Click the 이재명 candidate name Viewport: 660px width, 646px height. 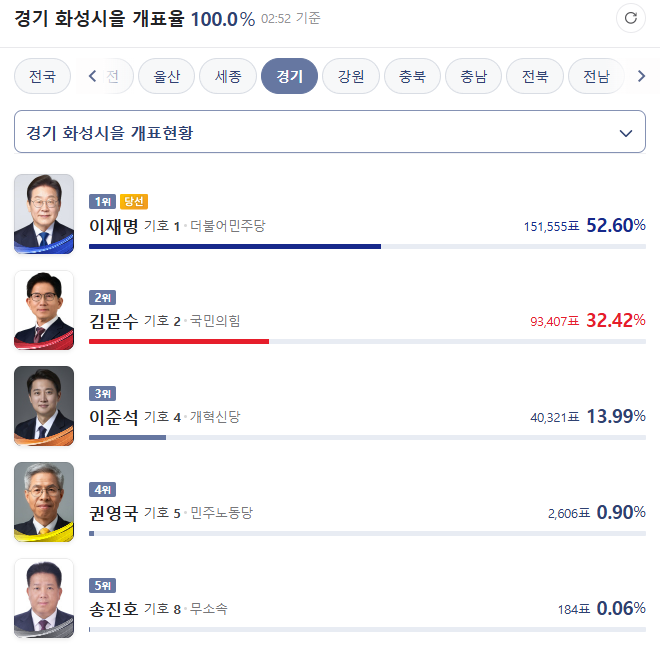[x=113, y=226]
